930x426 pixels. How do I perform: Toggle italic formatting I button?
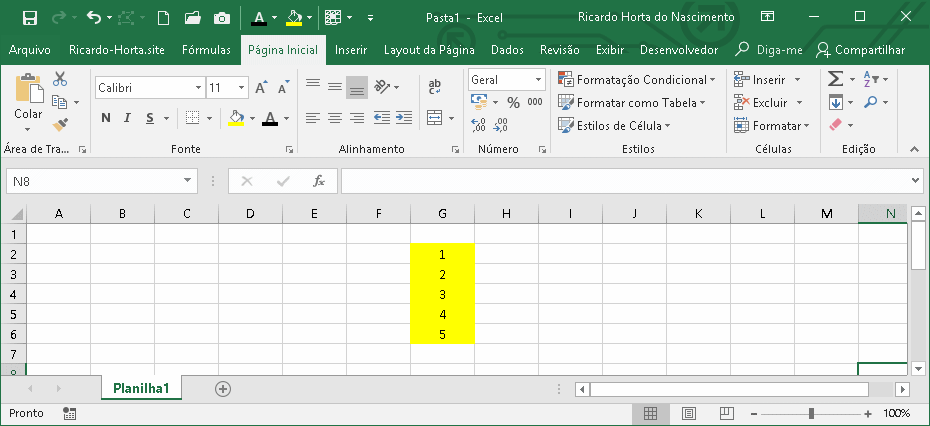click(126, 118)
